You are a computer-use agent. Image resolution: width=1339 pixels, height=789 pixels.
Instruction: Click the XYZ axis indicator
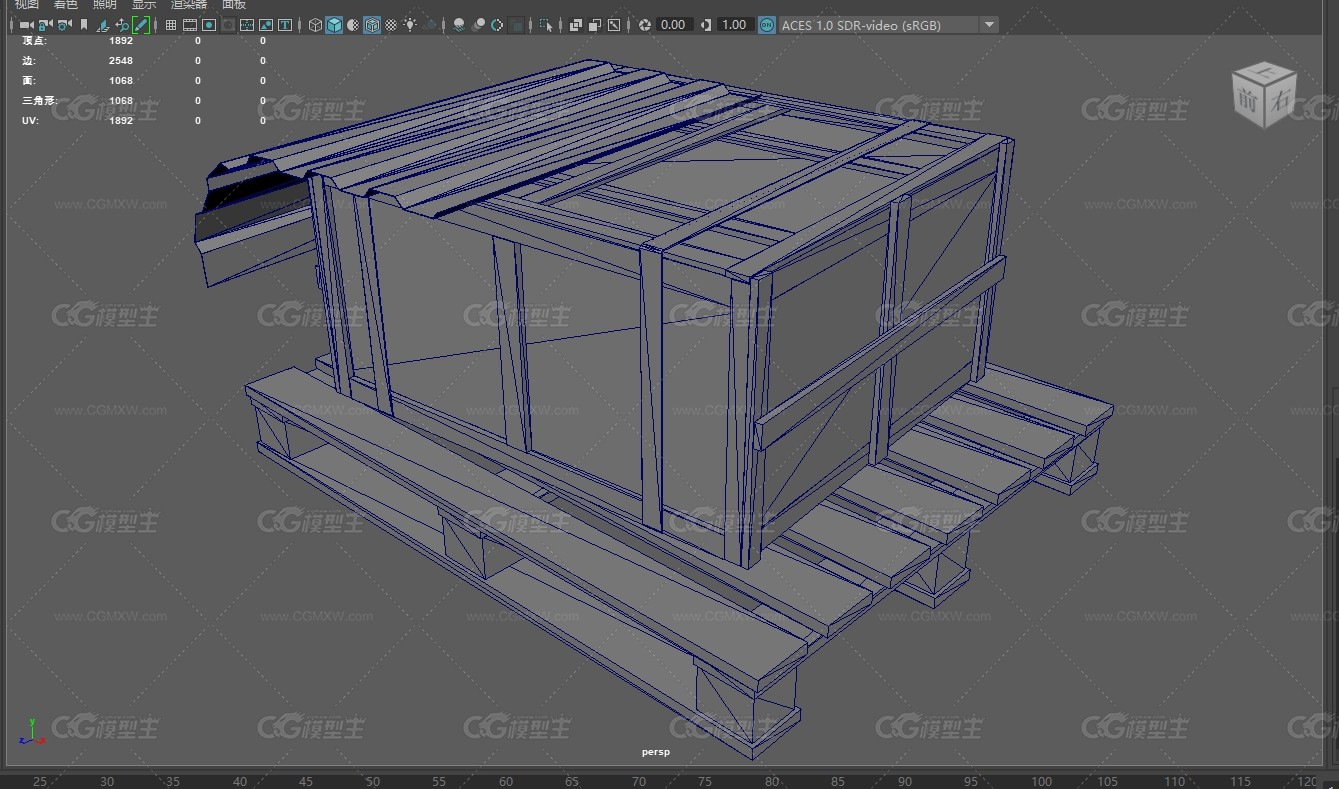click(32, 732)
